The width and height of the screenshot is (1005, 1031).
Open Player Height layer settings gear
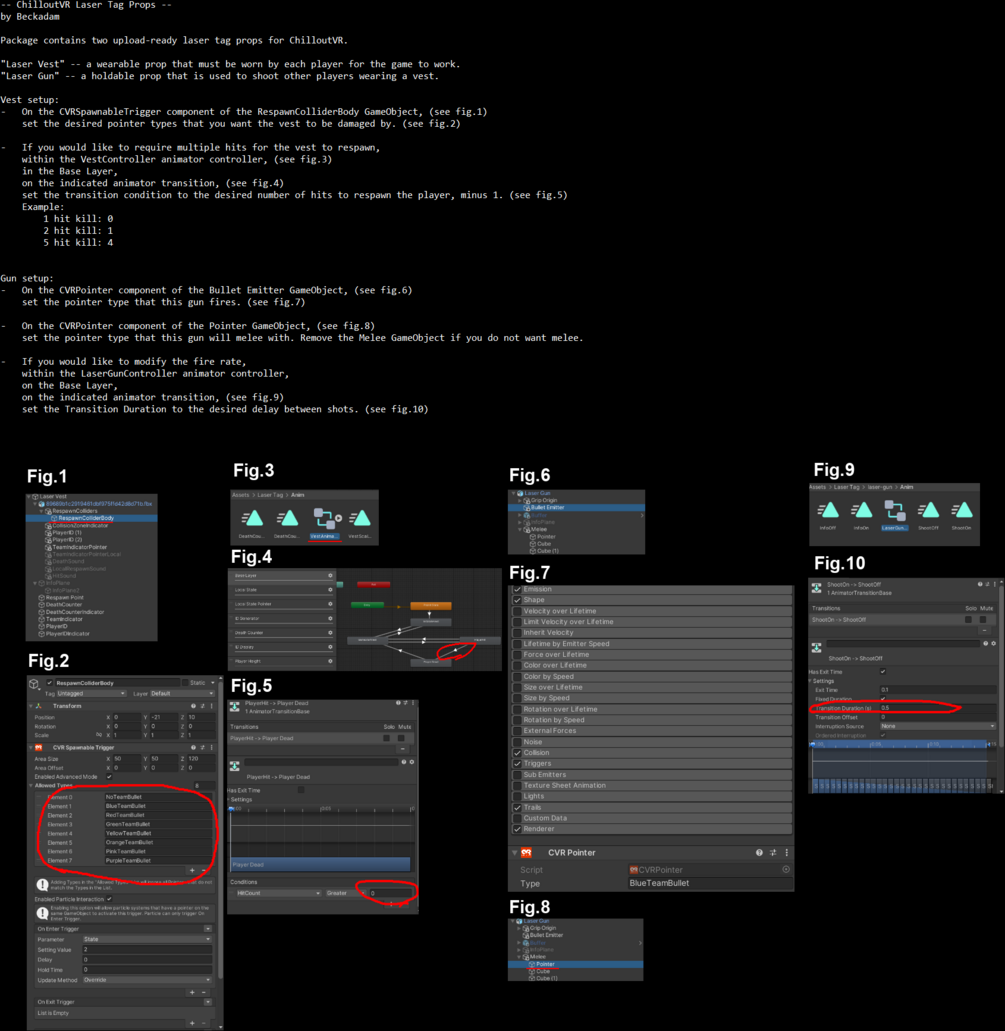click(330, 661)
